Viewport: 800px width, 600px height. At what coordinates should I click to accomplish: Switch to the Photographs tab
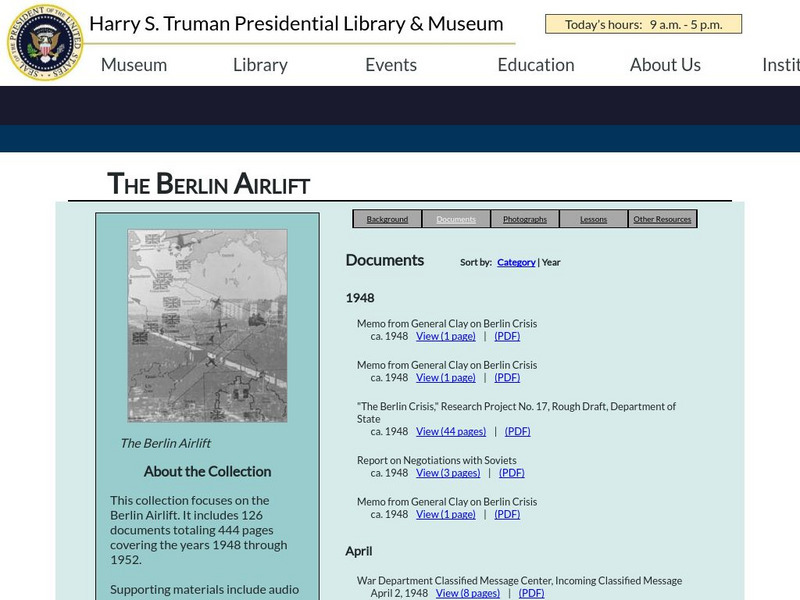pos(524,219)
